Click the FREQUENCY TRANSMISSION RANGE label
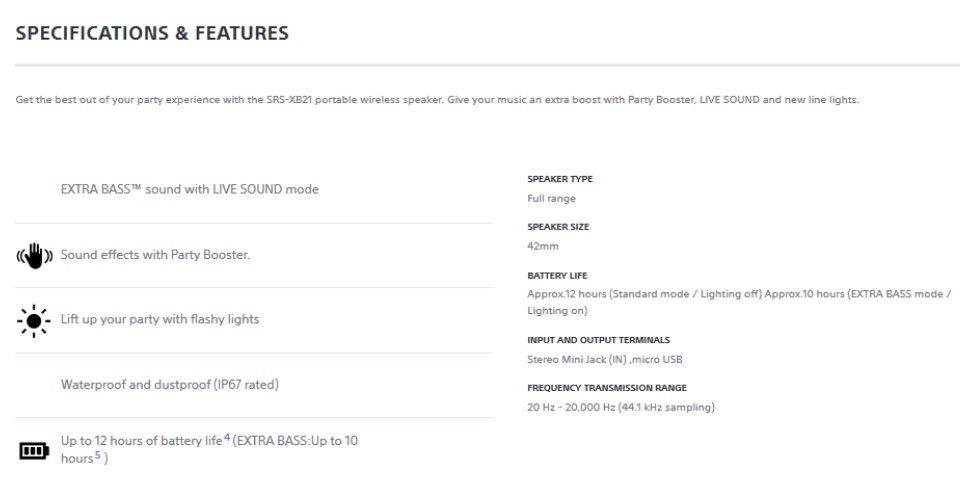 click(607, 388)
